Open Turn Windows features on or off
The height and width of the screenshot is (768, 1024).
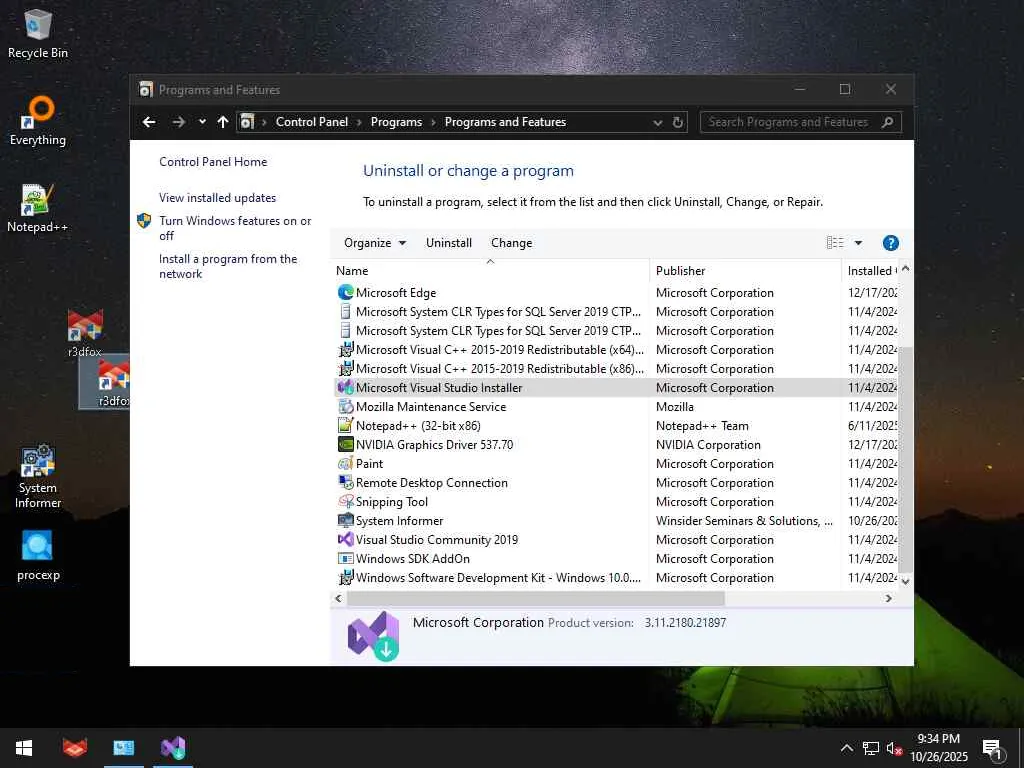click(x=235, y=228)
